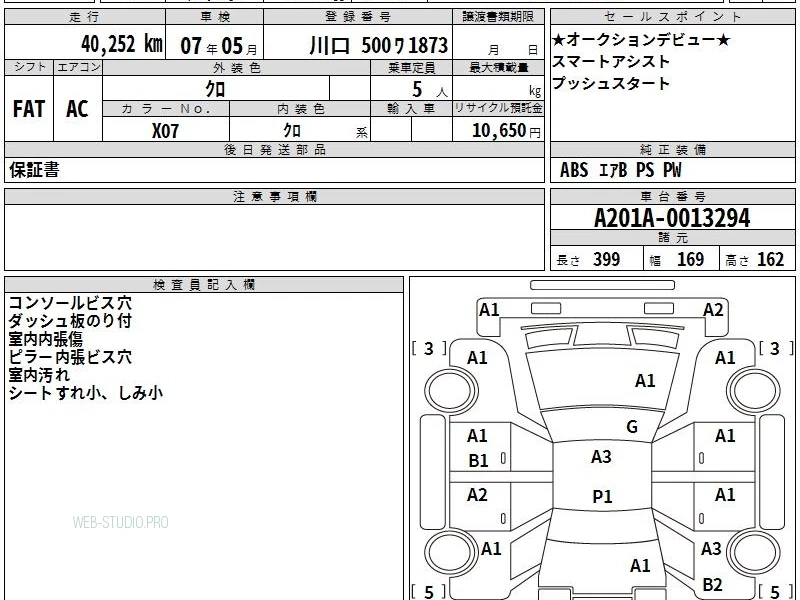The height and width of the screenshot is (600, 800).
Task: Select interior color value クロ under 内装色
Action: [292, 130]
